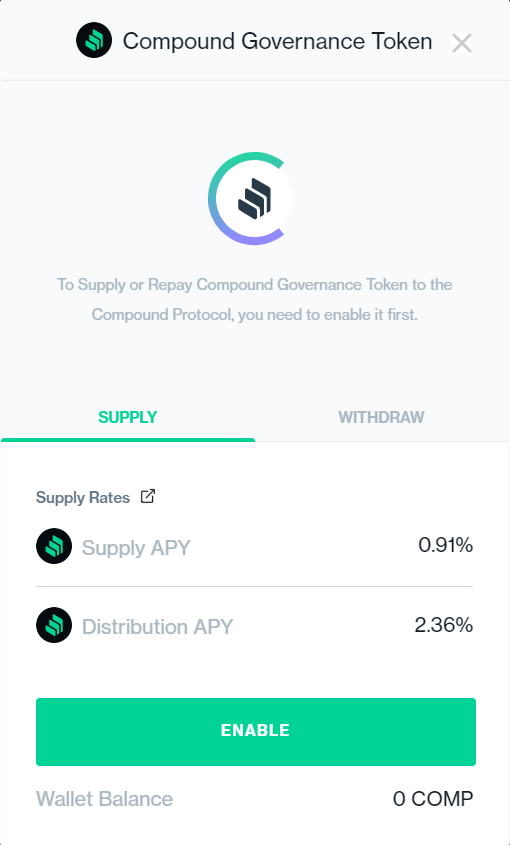510x845 pixels.
Task: Click the COMP logo in the header
Action: tap(94, 40)
